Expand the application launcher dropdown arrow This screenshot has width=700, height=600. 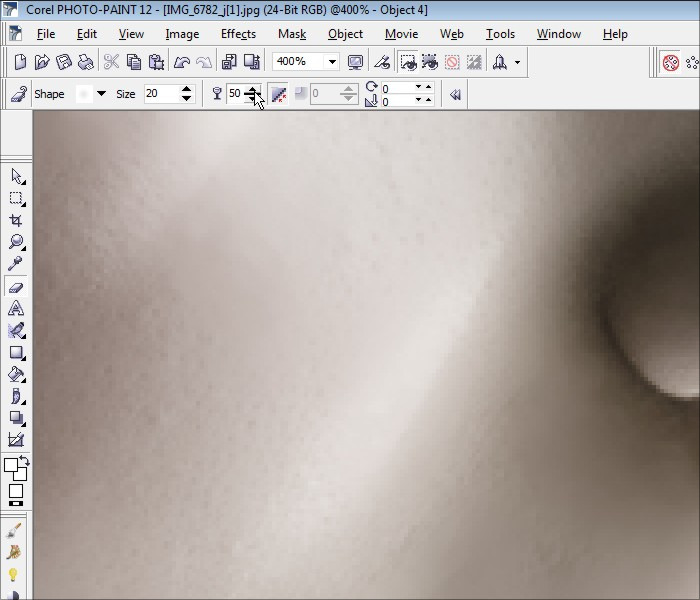point(517,62)
